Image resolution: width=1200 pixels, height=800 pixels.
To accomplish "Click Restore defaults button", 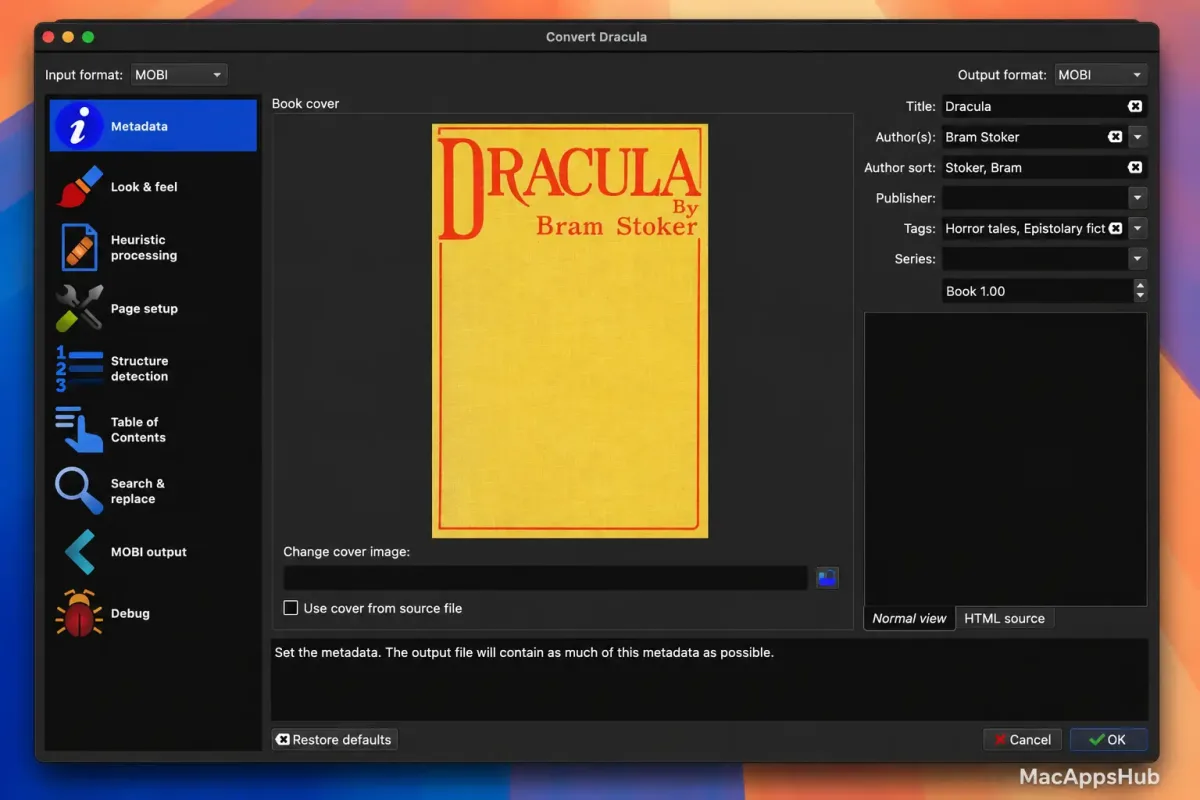I will pyautogui.click(x=335, y=740).
